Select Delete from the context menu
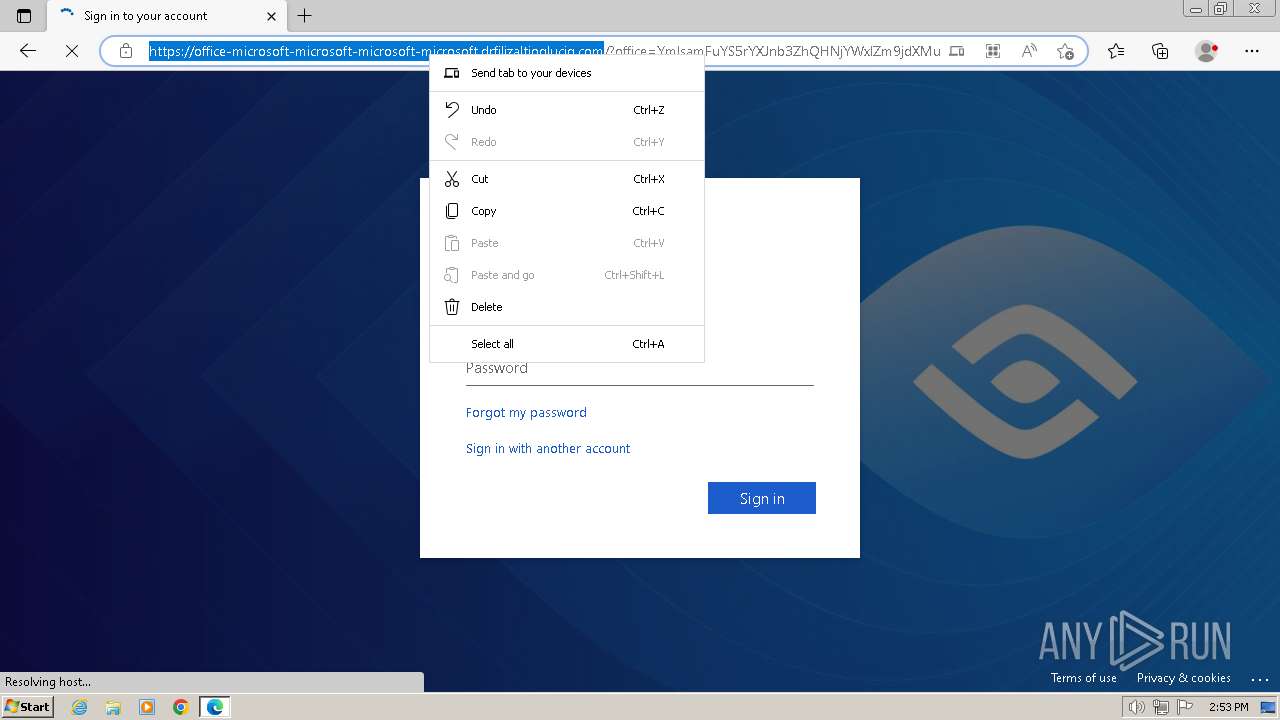 [x=567, y=307]
